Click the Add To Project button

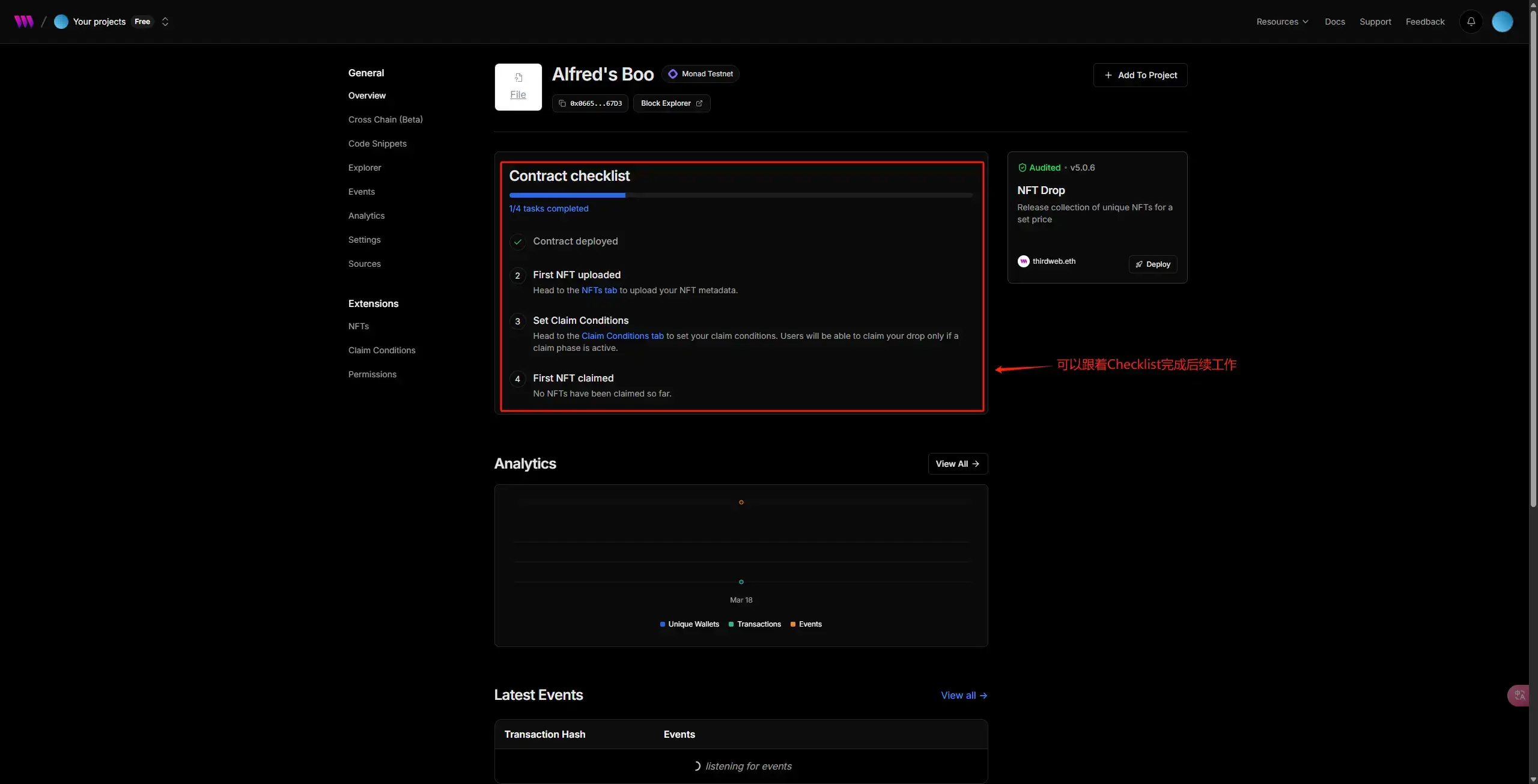(1140, 75)
